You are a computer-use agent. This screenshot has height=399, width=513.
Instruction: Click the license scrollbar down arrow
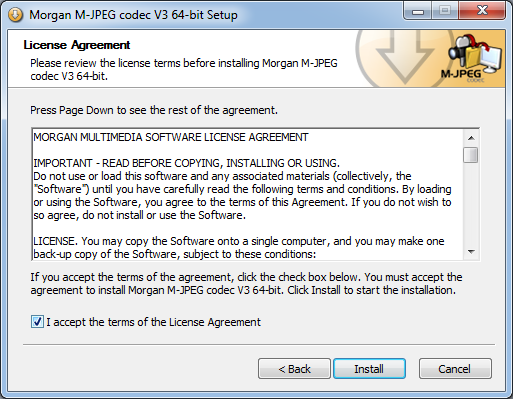(471, 252)
